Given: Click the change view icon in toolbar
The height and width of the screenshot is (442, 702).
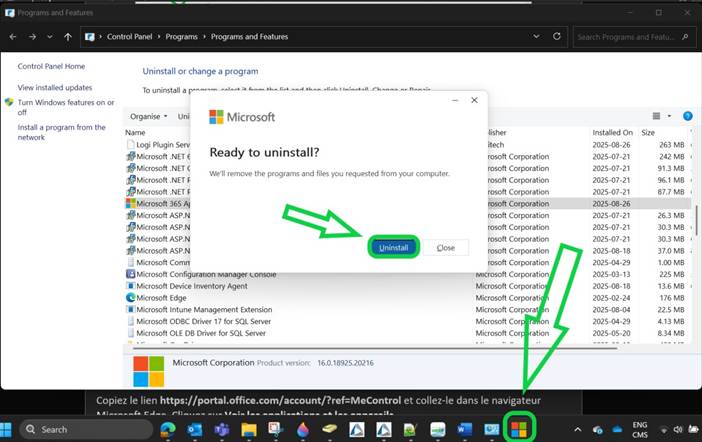Looking at the screenshot, I should [x=656, y=116].
